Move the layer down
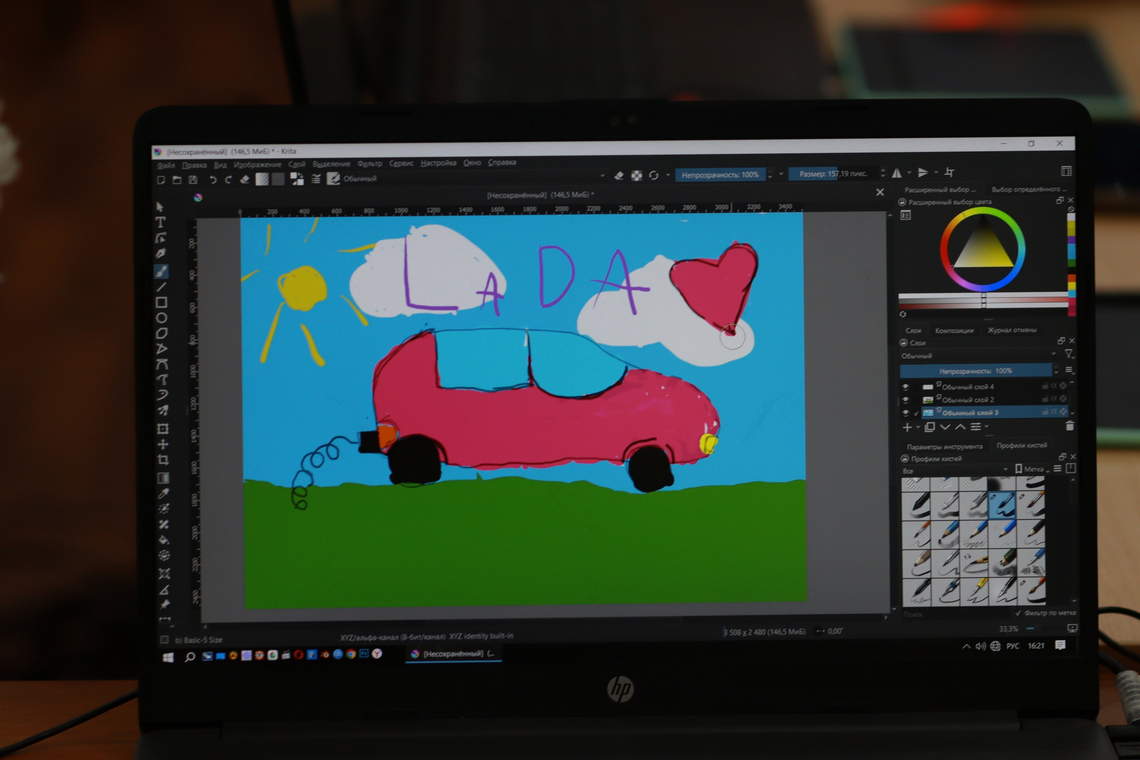The image size is (1140, 760). pos(945,427)
